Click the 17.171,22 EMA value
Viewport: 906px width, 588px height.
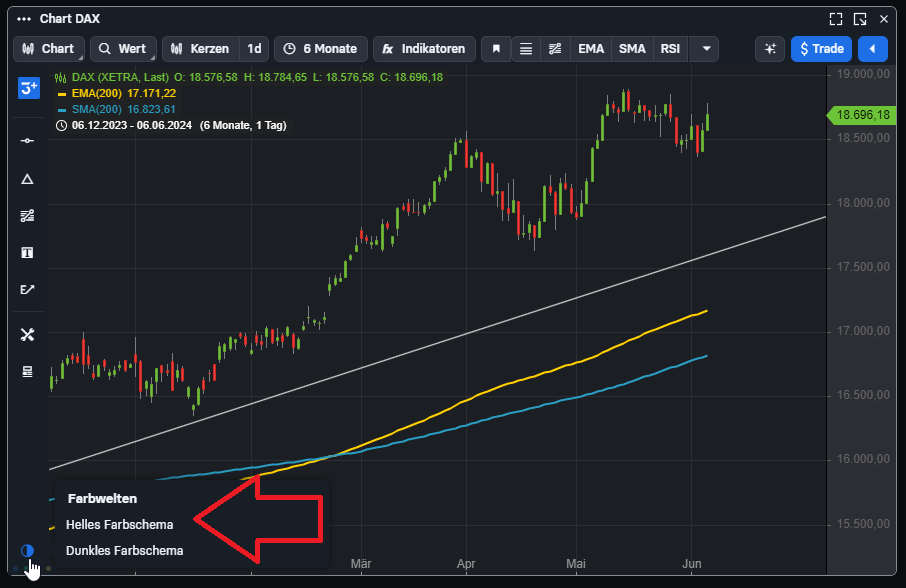point(151,93)
